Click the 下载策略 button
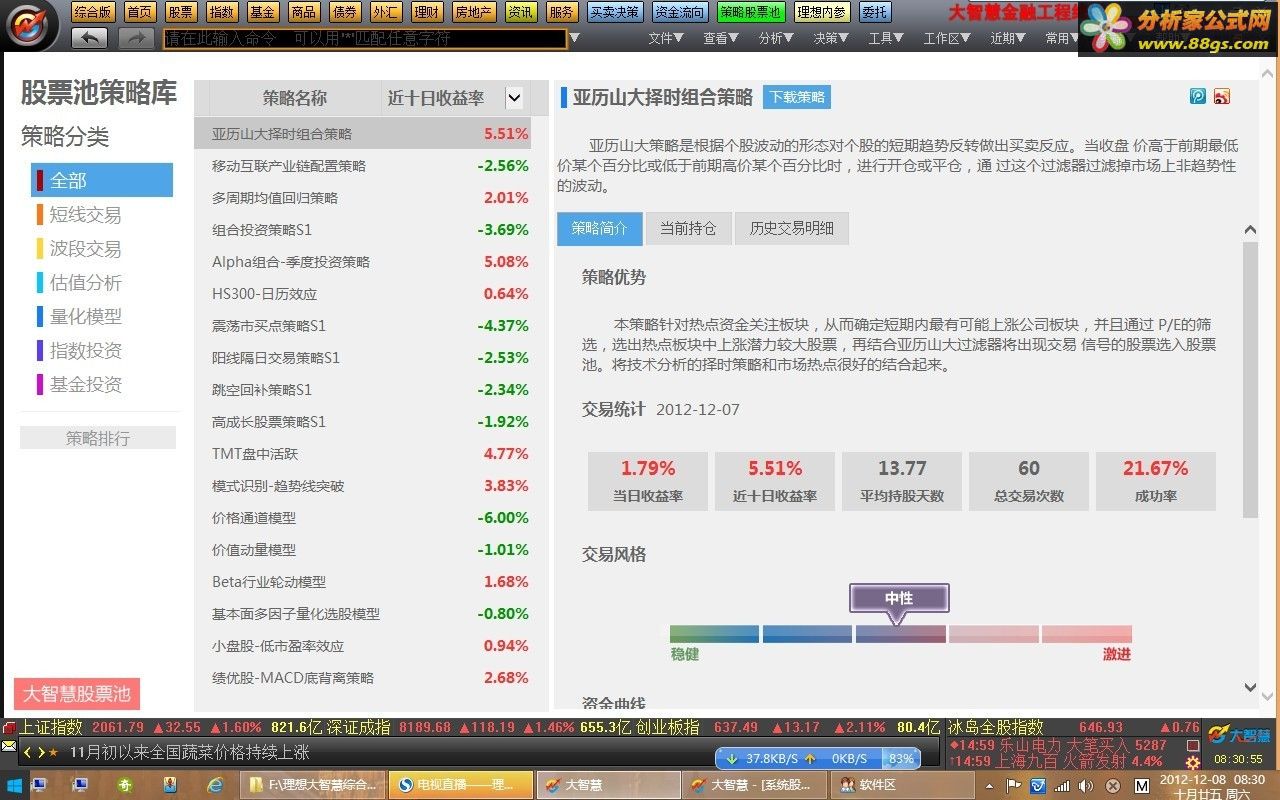Viewport: 1280px width, 800px height. point(797,97)
